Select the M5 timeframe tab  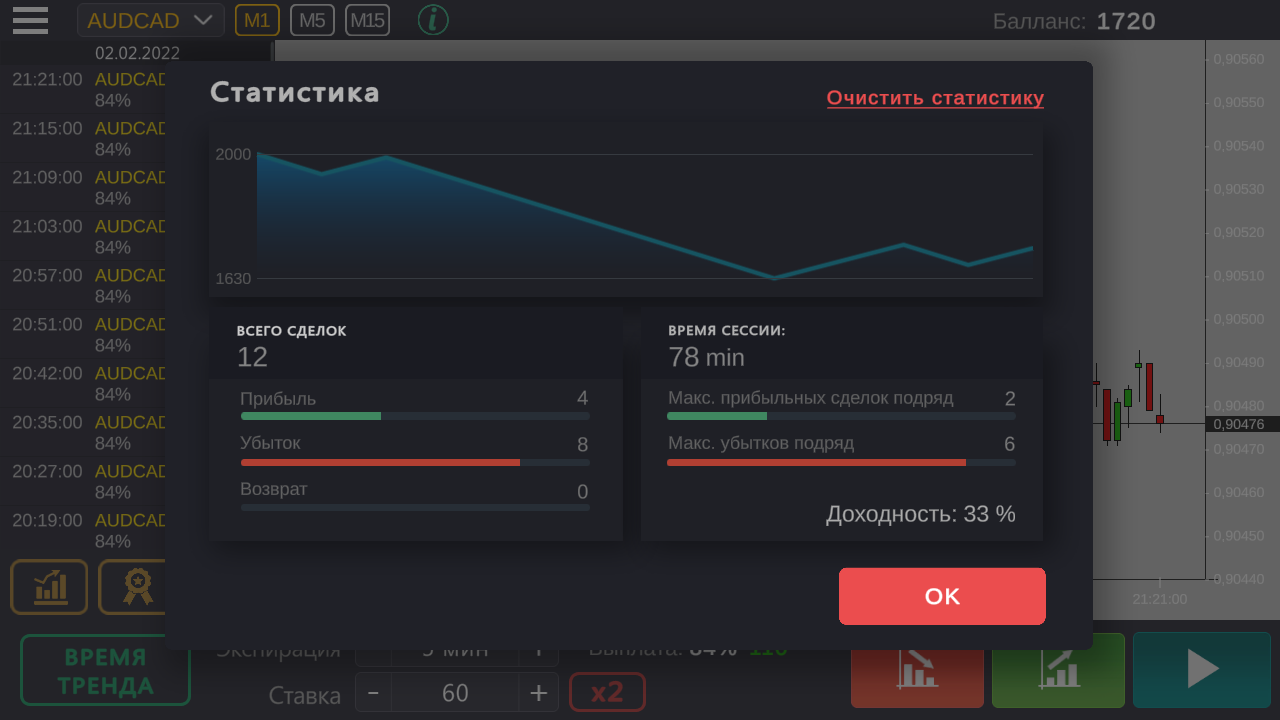312,19
